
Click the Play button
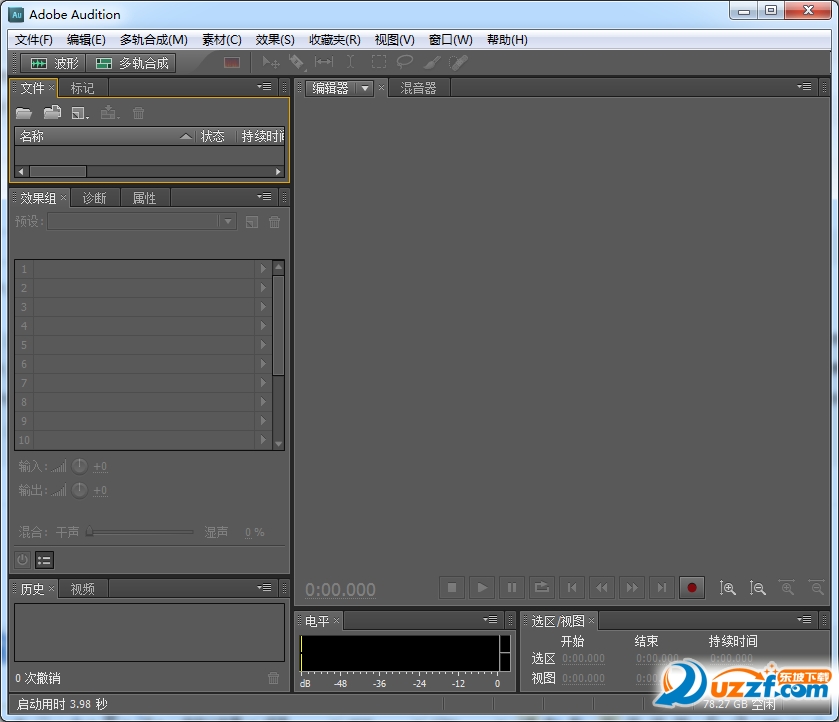click(482, 588)
